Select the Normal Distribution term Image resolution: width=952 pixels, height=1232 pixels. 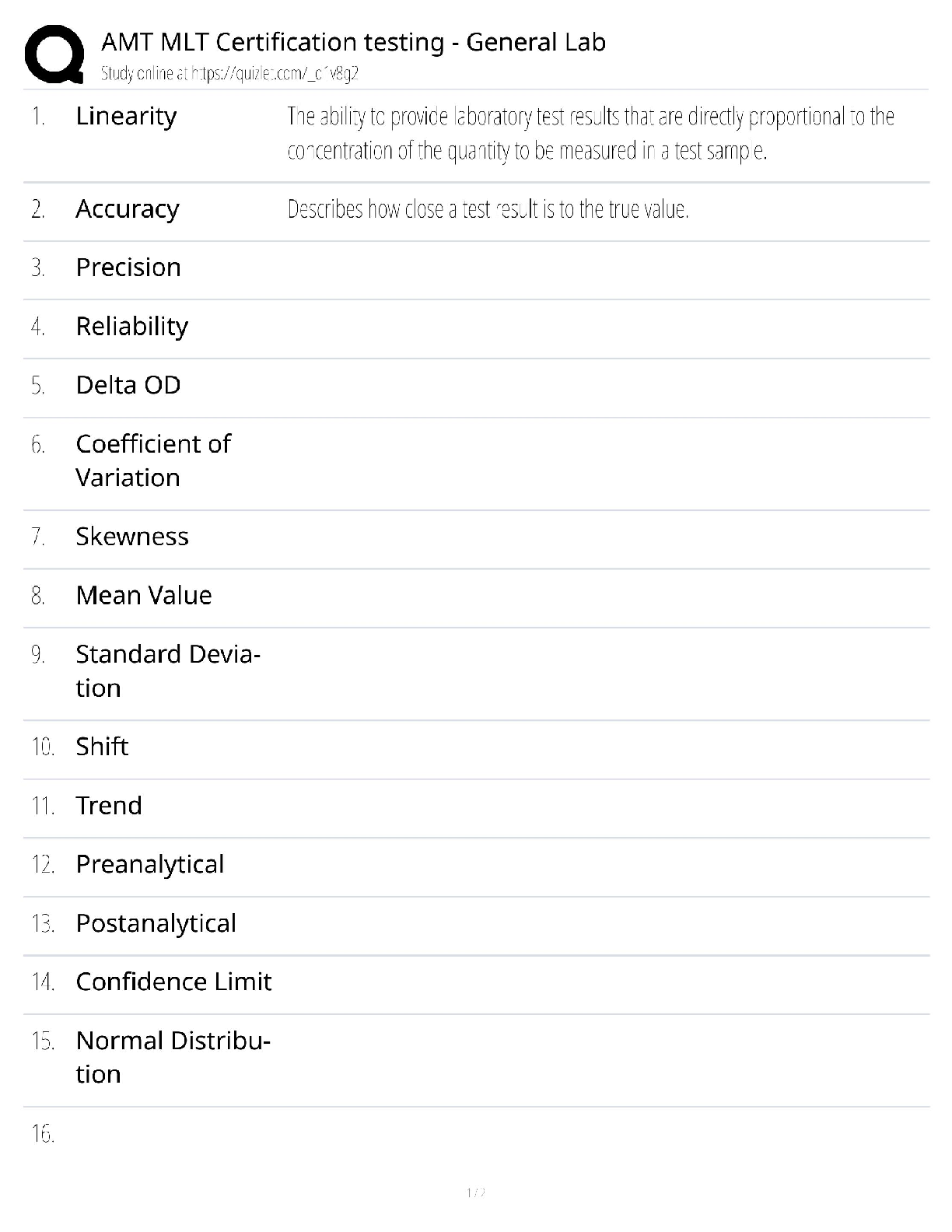[173, 1057]
